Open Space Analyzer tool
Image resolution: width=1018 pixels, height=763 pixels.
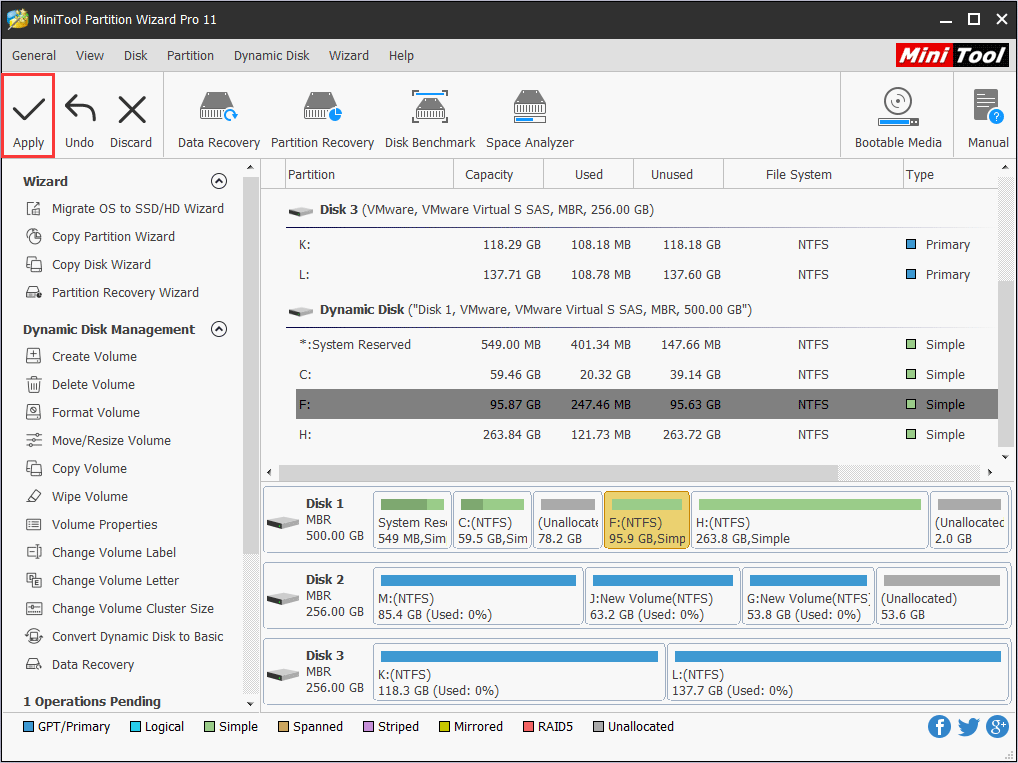click(x=530, y=120)
